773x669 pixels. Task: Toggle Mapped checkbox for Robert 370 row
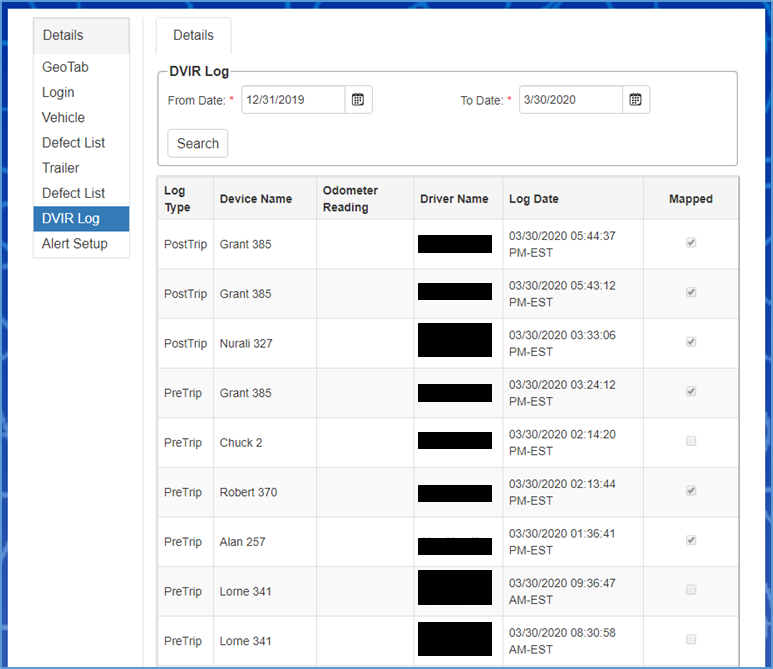(691, 491)
